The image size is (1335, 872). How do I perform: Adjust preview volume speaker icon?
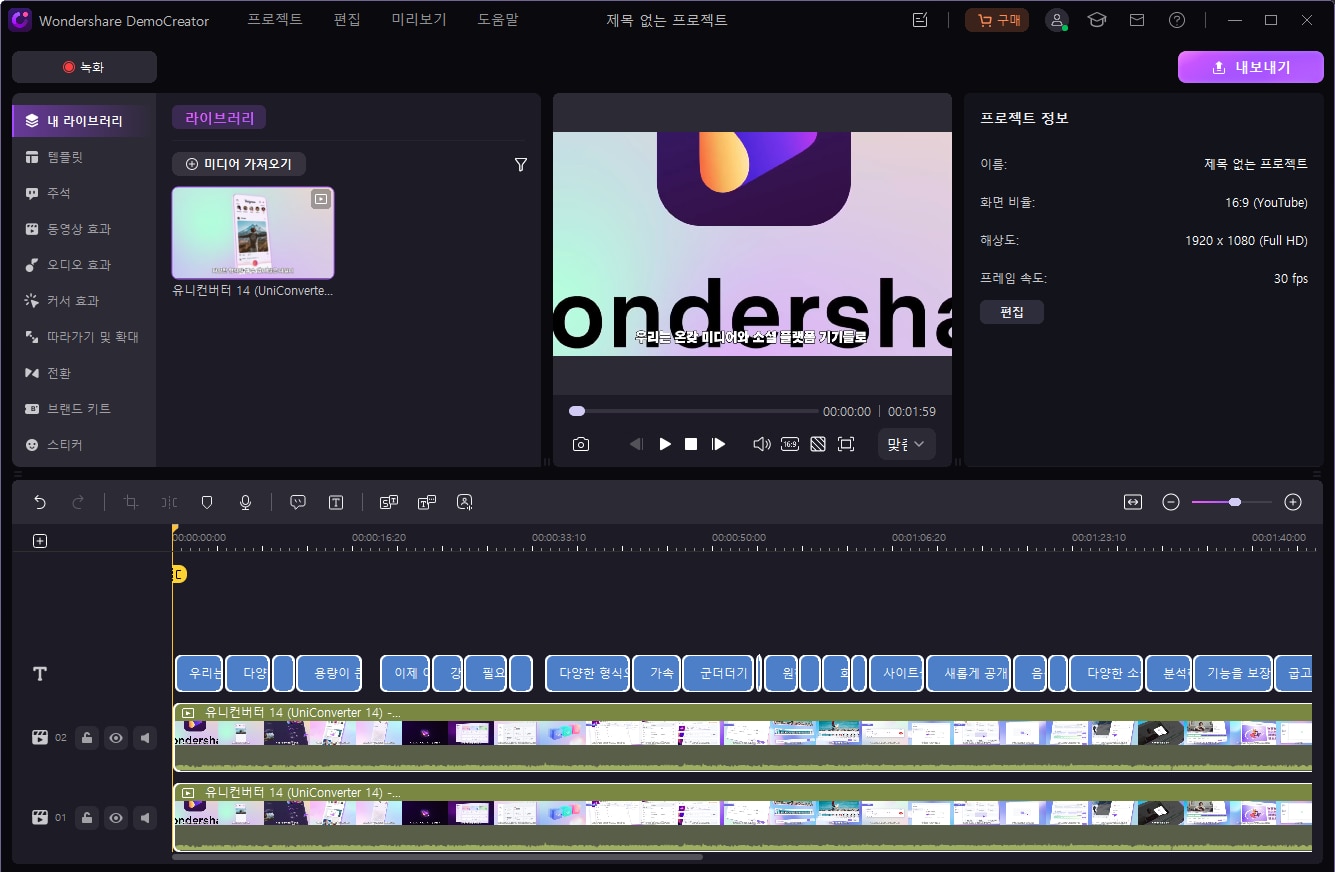click(762, 444)
